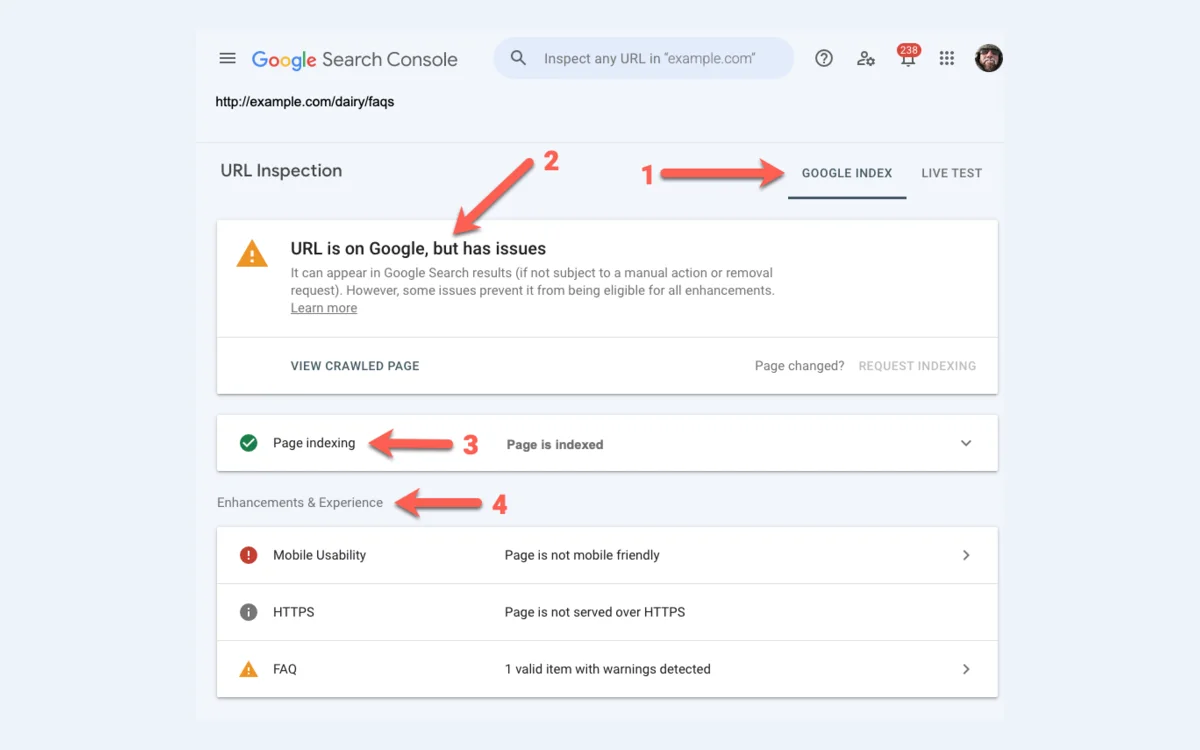Click the 'Page is indexed' status text
Screen dimensions: 1200x750
(555, 444)
